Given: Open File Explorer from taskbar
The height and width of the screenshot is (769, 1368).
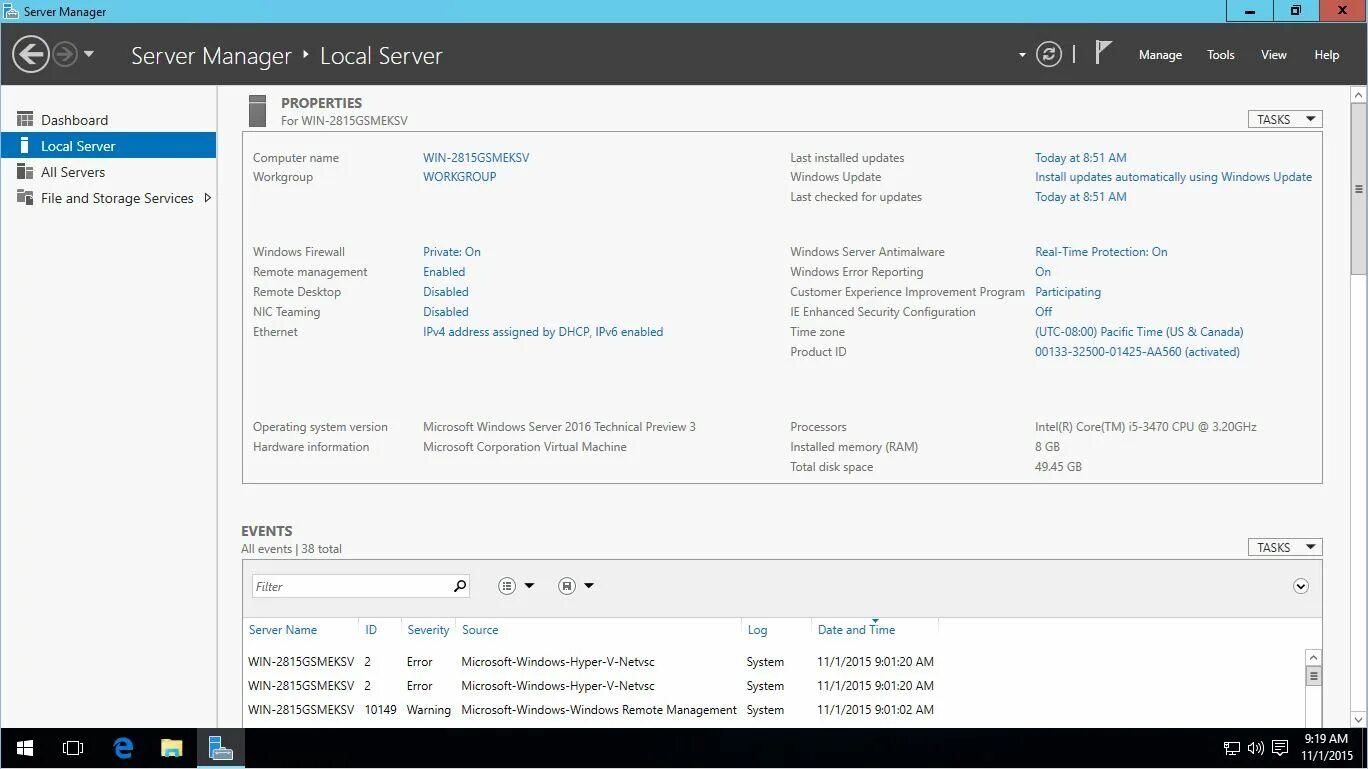Looking at the screenshot, I should [172, 748].
